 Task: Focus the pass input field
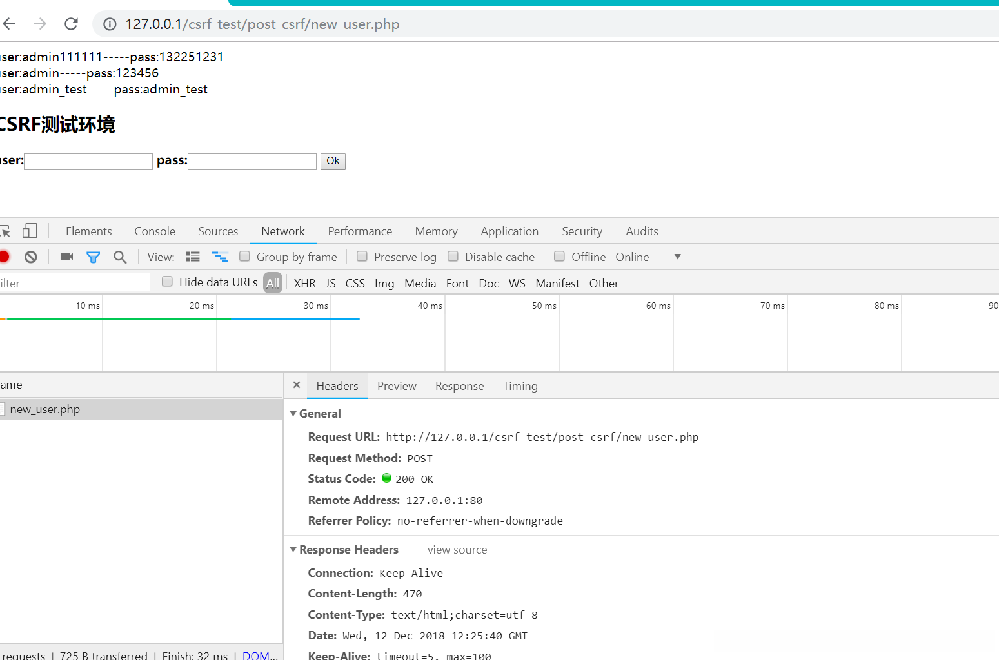point(253,161)
